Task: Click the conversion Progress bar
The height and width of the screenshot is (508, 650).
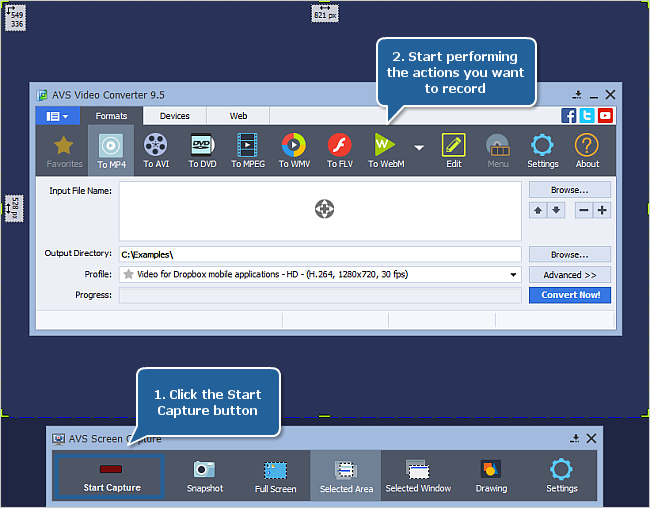Action: pyautogui.click(x=320, y=295)
